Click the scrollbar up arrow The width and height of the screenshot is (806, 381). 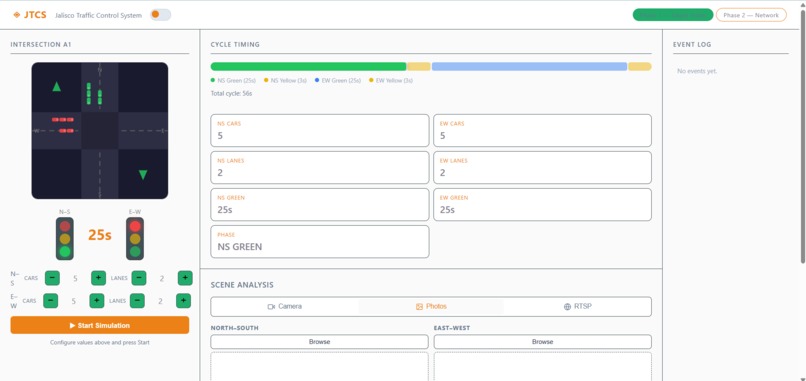[802, 4]
